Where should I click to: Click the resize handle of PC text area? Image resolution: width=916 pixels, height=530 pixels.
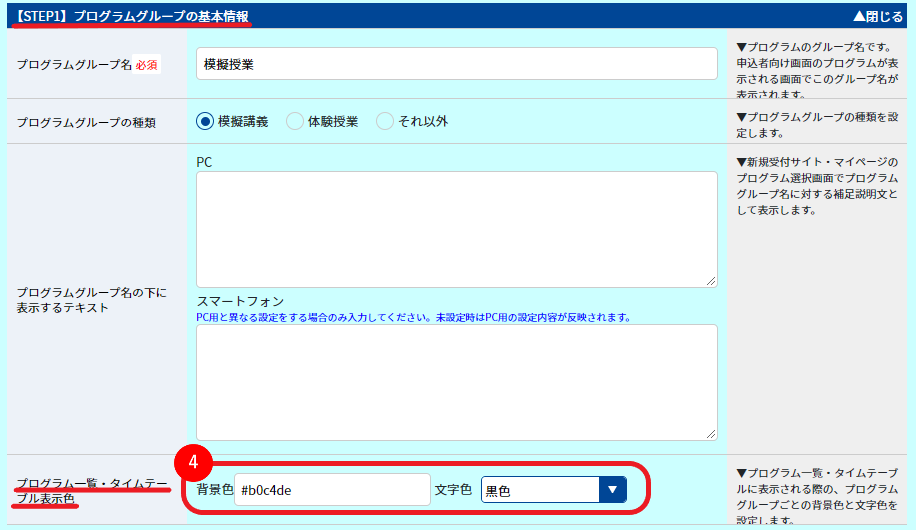pyautogui.click(x=710, y=281)
